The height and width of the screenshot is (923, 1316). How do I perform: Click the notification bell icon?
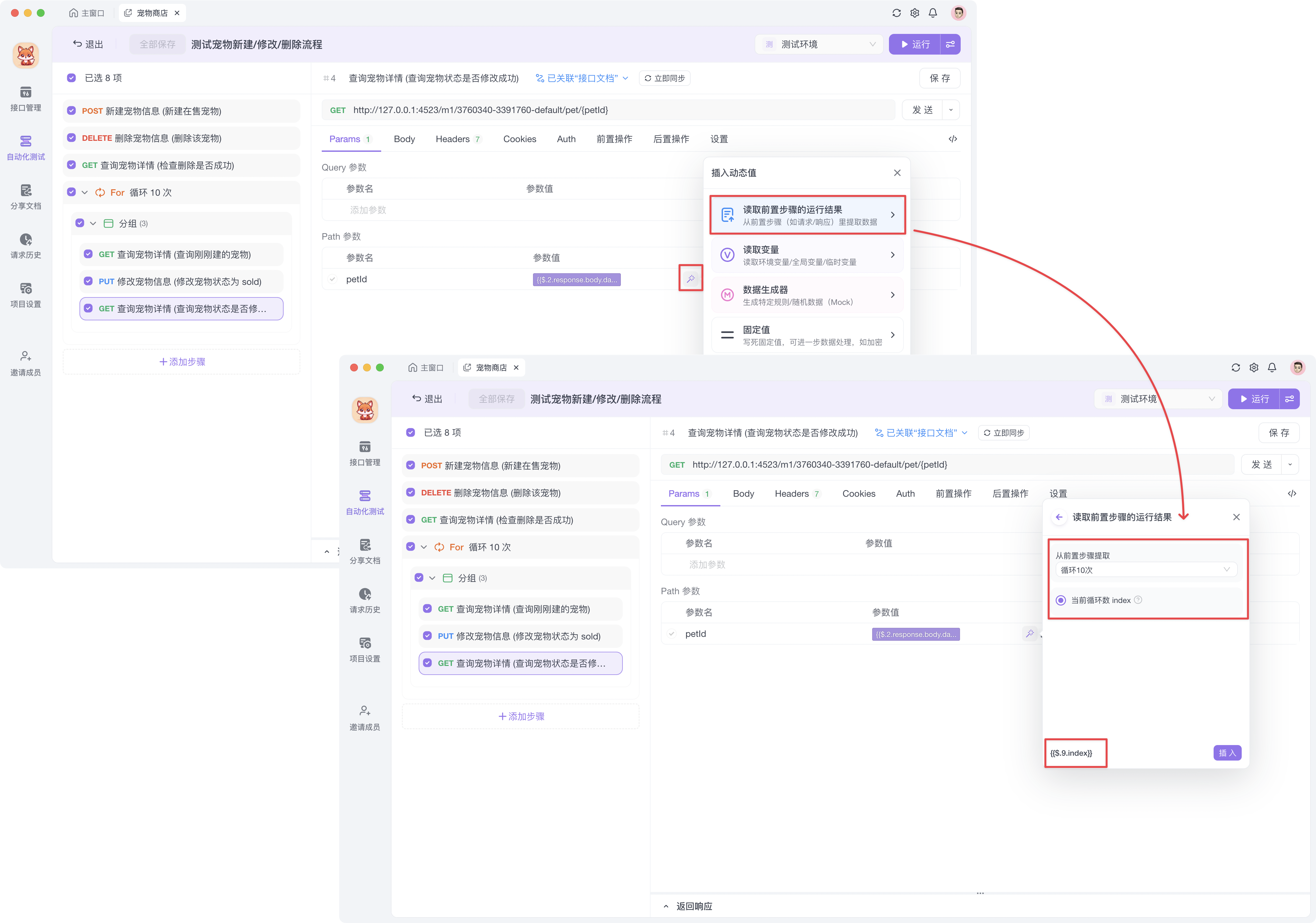coord(933,13)
